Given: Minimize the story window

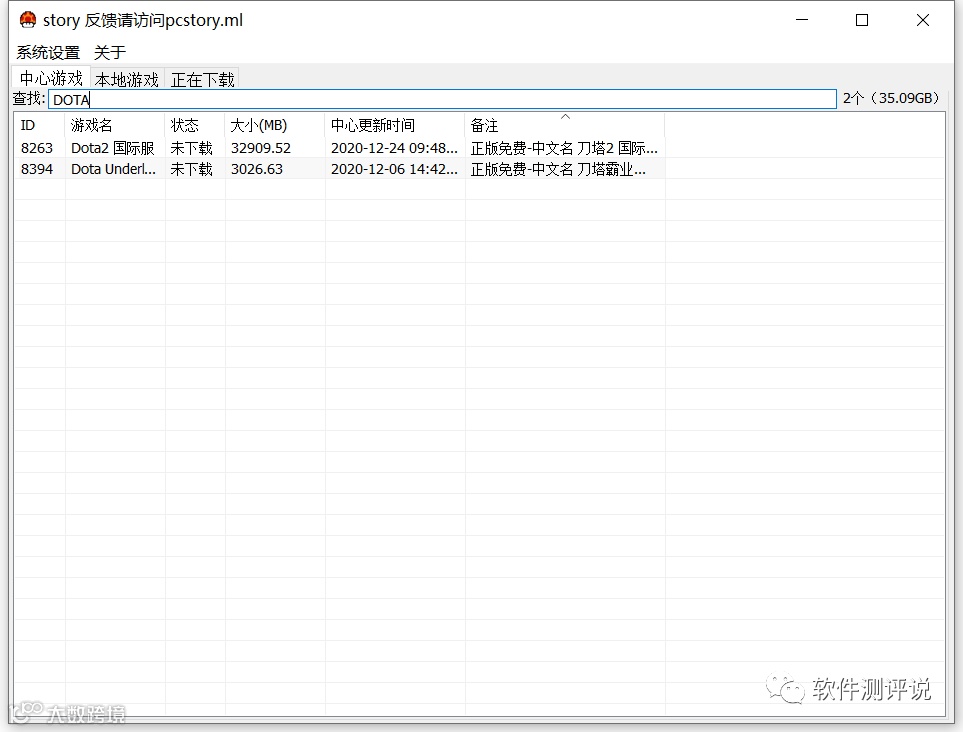Looking at the screenshot, I should [x=802, y=20].
